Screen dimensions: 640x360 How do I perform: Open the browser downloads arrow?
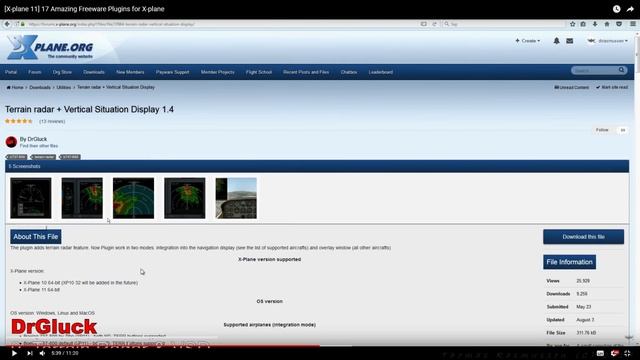[595, 24]
